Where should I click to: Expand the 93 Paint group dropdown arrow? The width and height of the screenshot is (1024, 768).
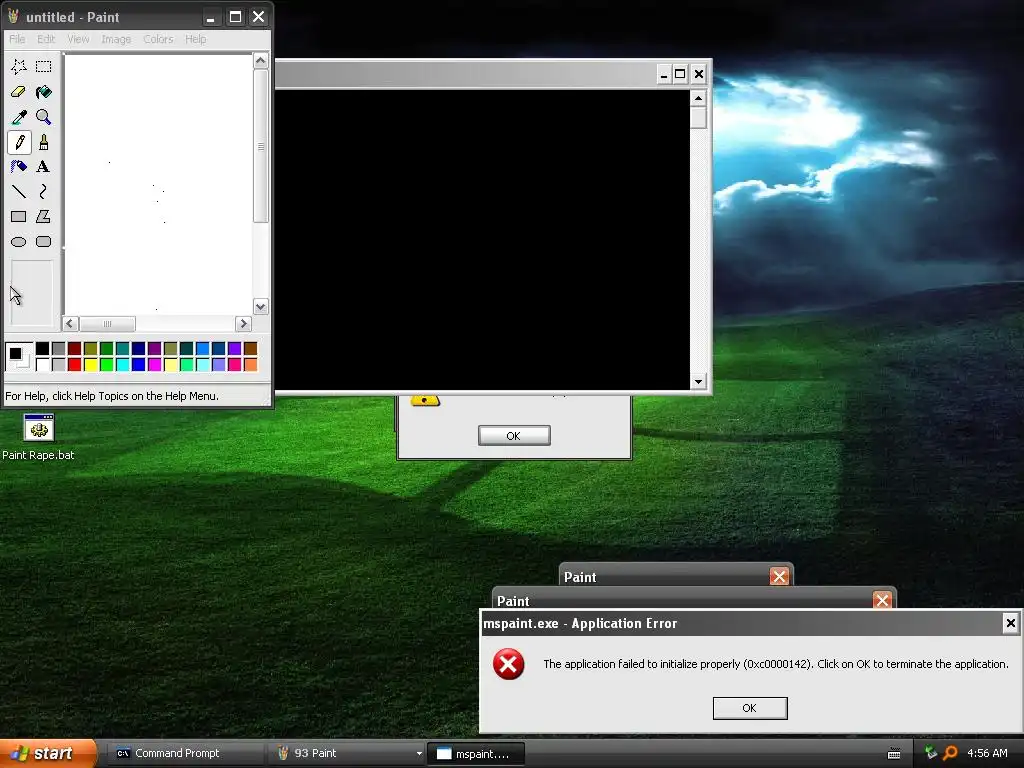[x=419, y=754]
